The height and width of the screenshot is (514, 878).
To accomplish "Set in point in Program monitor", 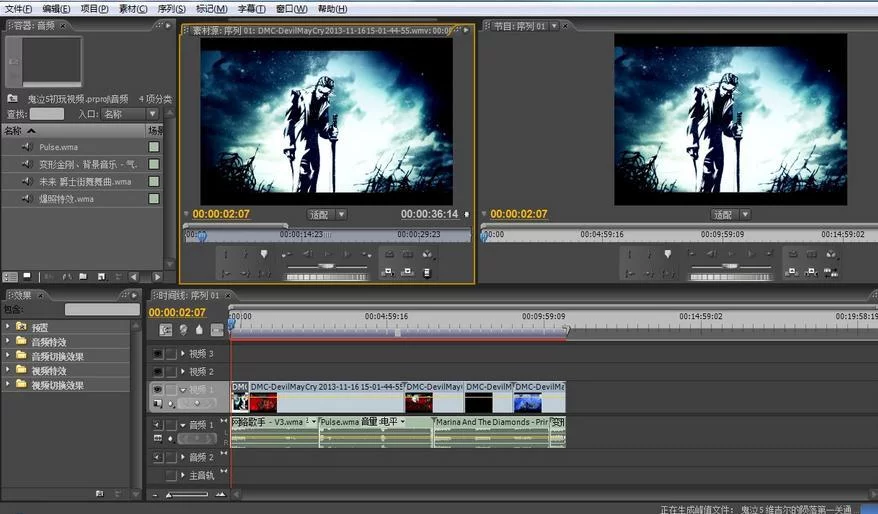I will (x=629, y=255).
